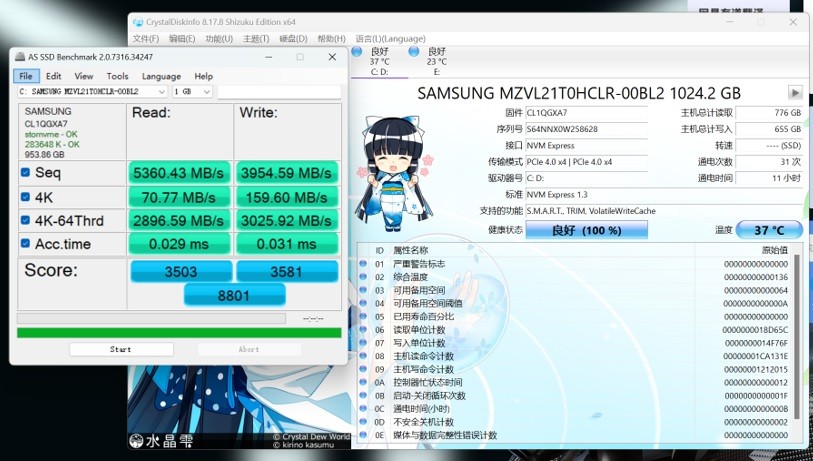Click the 37 °C temperature button
The image size is (813, 461).
tap(769, 230)
